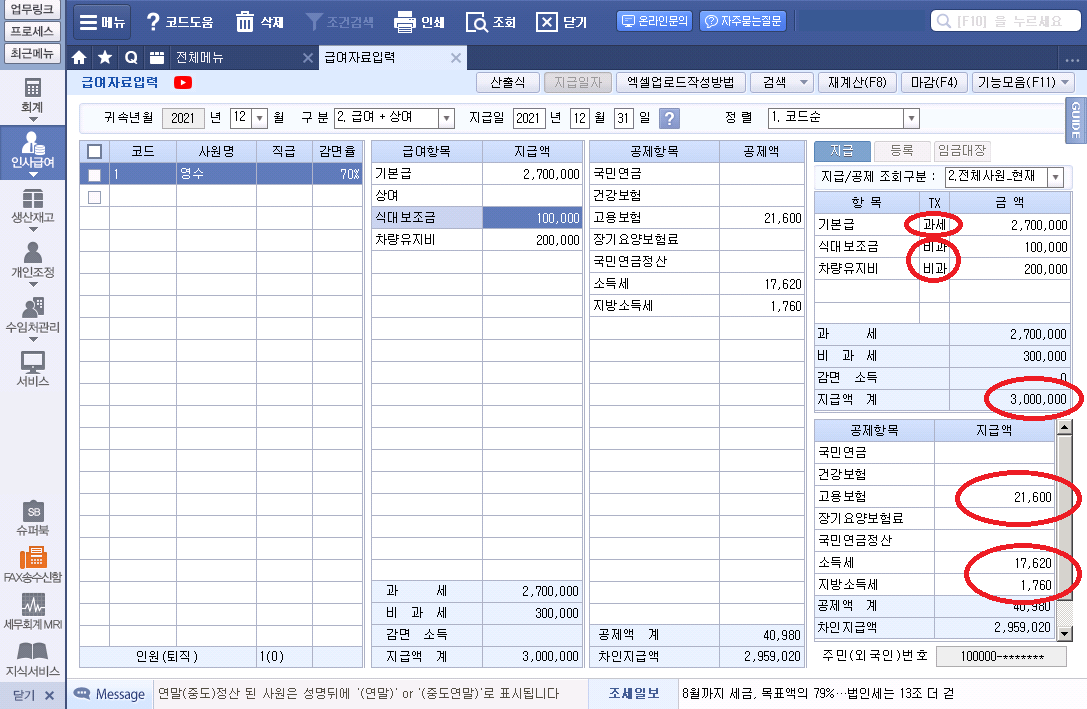Click the 산출식 button

[x=507, y=82]
